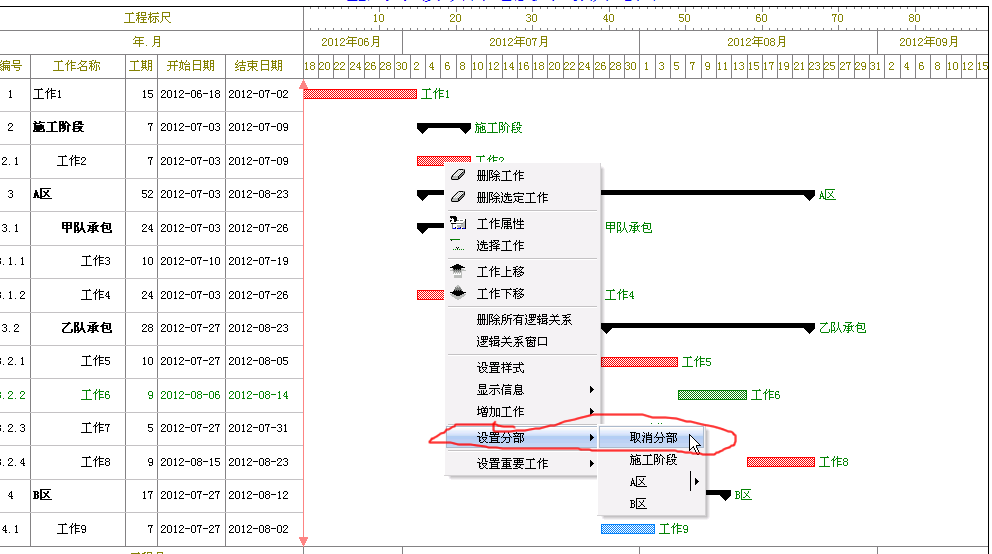Screen dimensions: 992x554
Task: Click the green 工作6 Gantt bar
Action: click(x=712, y=395)
